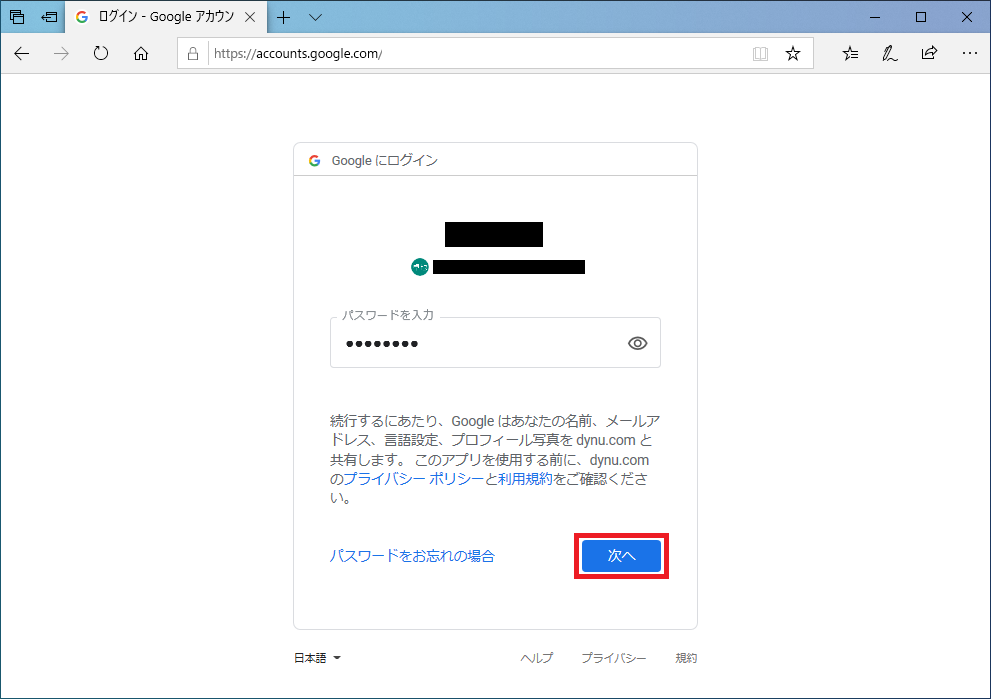
Task: Refresh the current page
Action: pyautogui.click(x=101, y=54)
